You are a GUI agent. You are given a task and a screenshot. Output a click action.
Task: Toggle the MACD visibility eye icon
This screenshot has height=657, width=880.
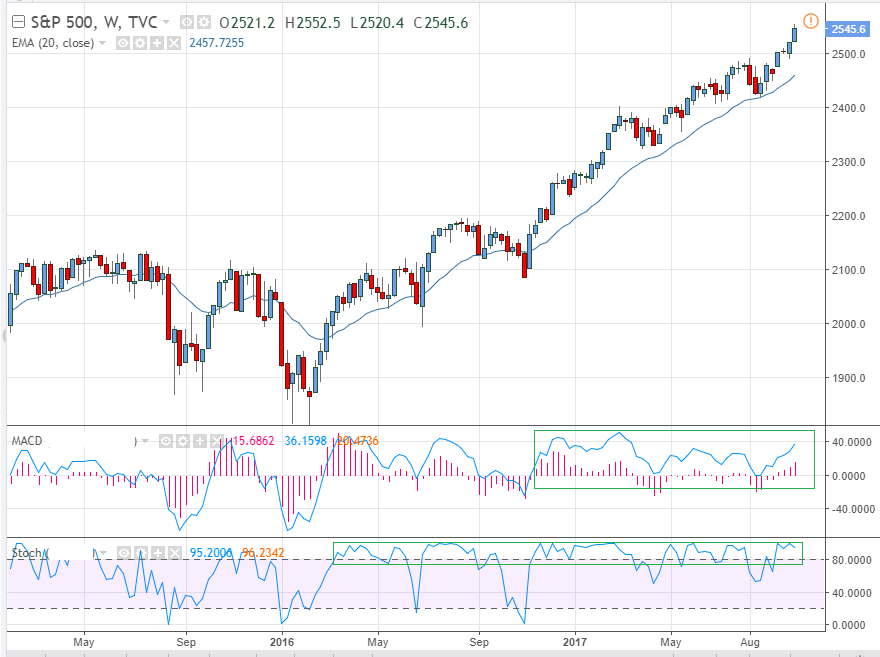[x=166, y=441]
